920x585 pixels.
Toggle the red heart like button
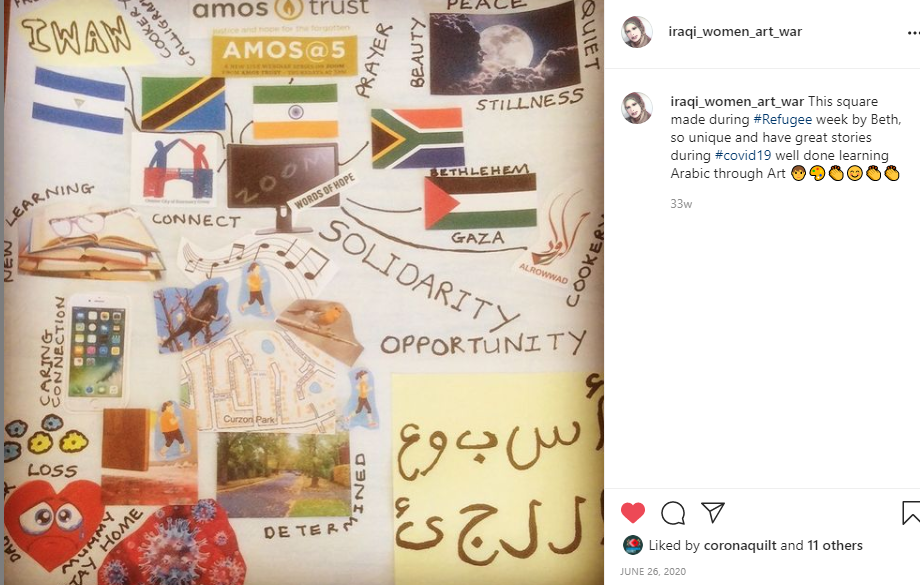(632, 513)
